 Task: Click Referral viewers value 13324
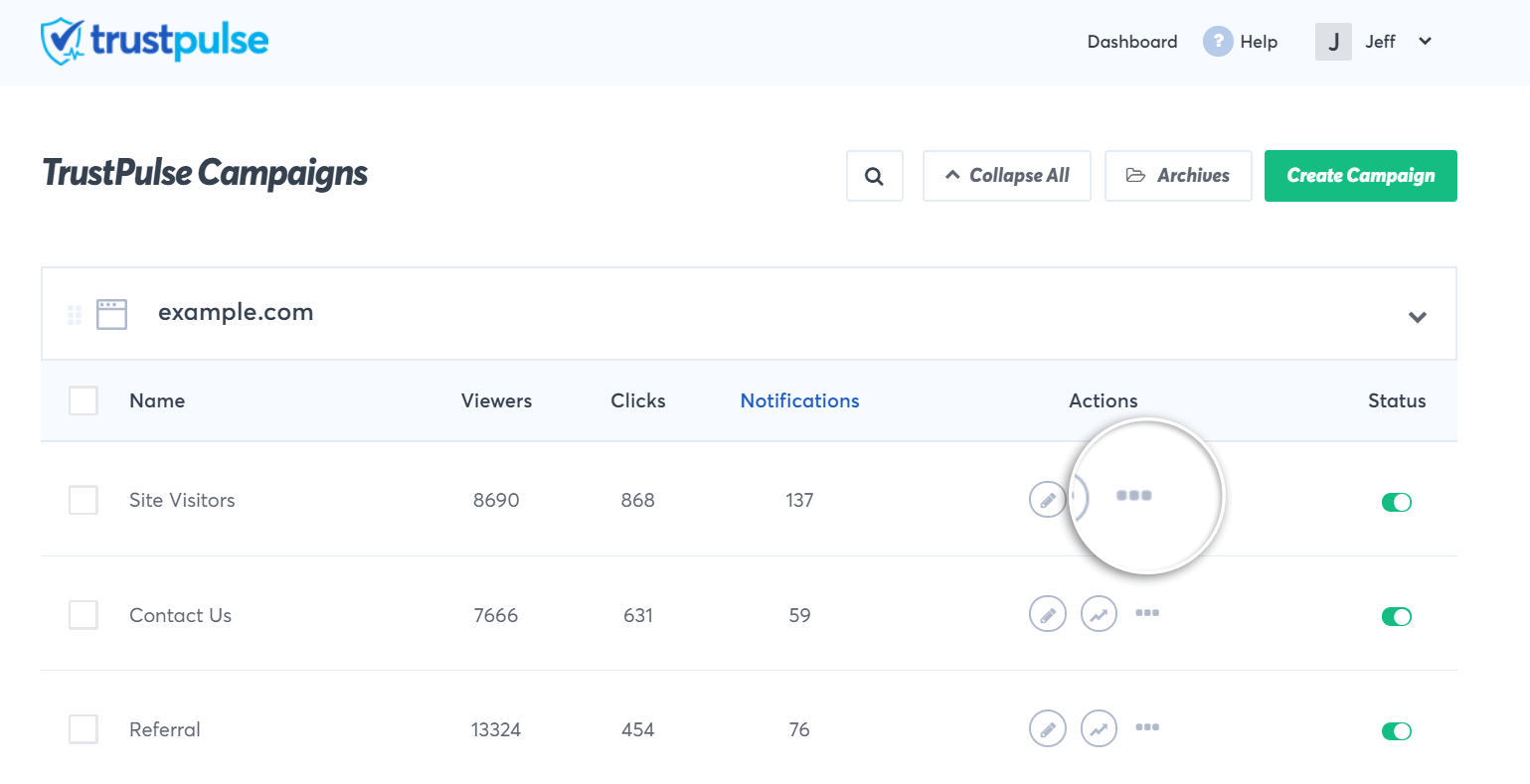pos(496,730)
